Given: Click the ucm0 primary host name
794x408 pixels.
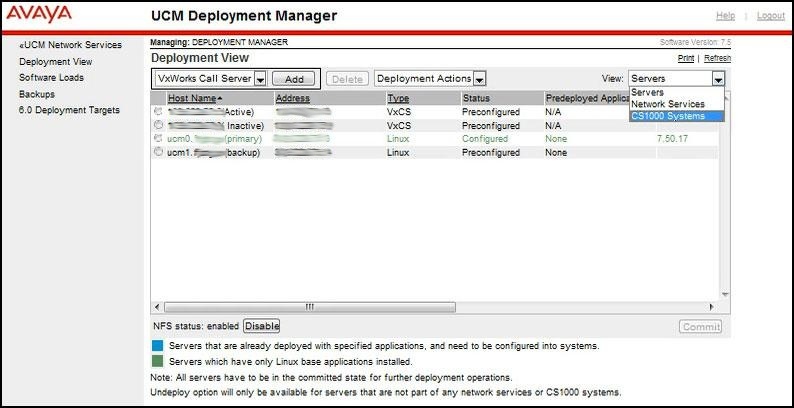Looking at the screenshot, I should (x=215, y=139).
